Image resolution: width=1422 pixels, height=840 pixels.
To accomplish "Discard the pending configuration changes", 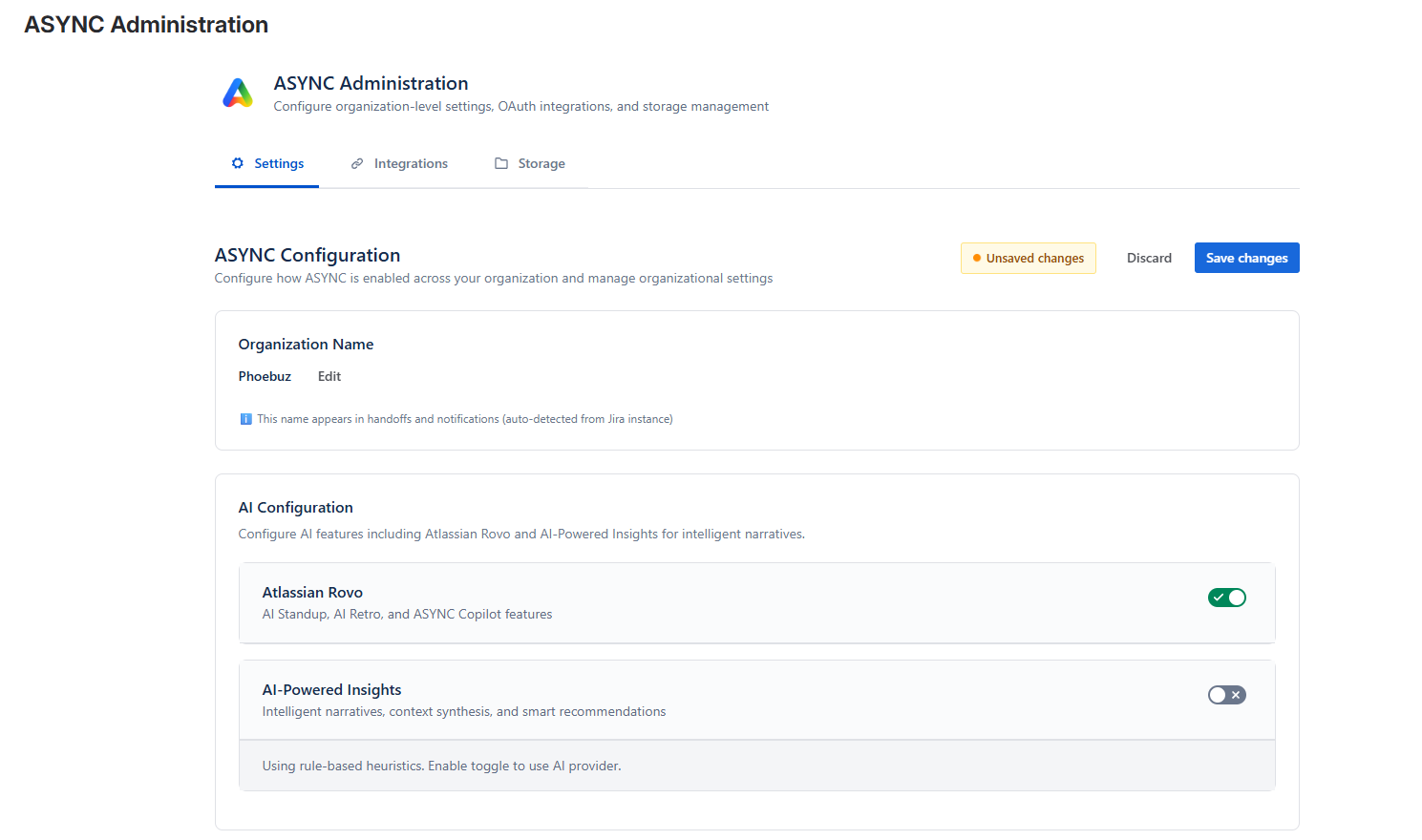I will coord(1149,258).
